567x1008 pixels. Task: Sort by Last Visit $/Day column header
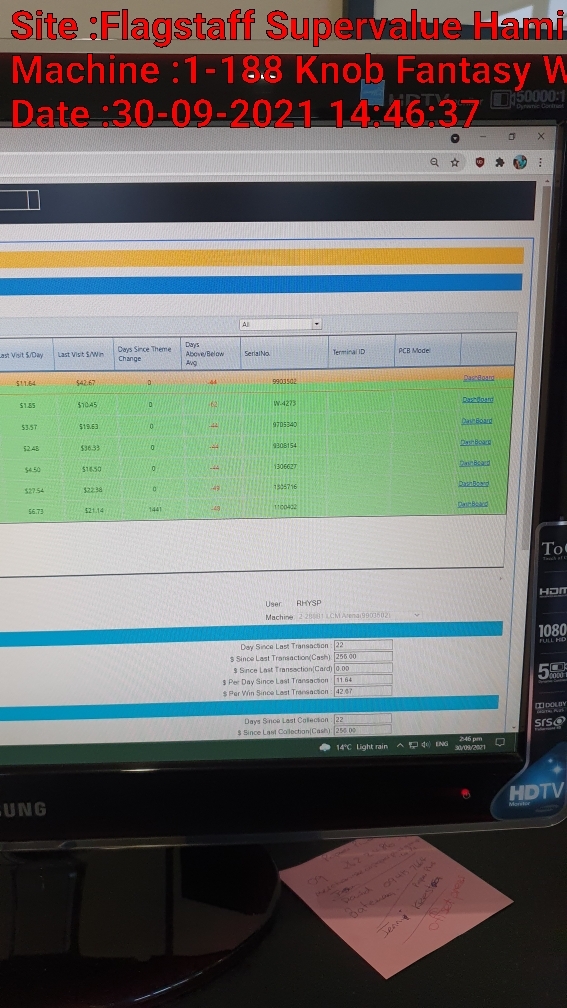(26, 355)
